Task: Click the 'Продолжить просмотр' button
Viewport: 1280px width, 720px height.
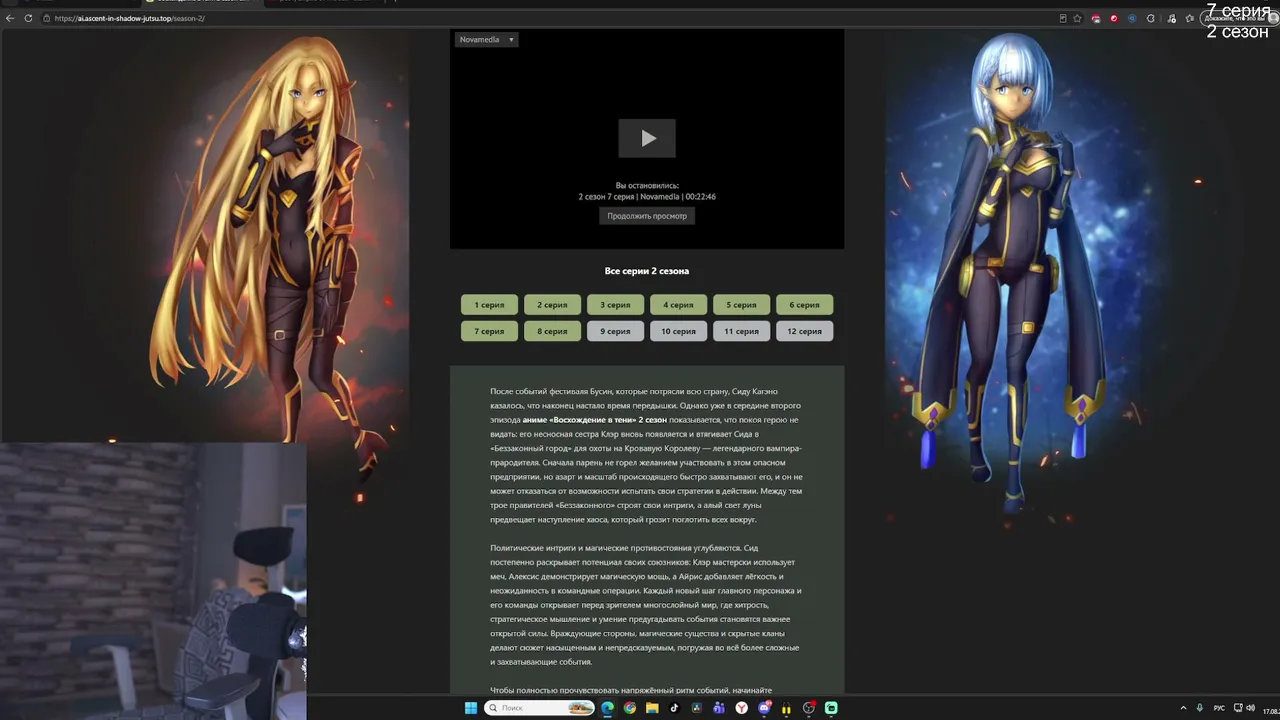Action: 647,216
